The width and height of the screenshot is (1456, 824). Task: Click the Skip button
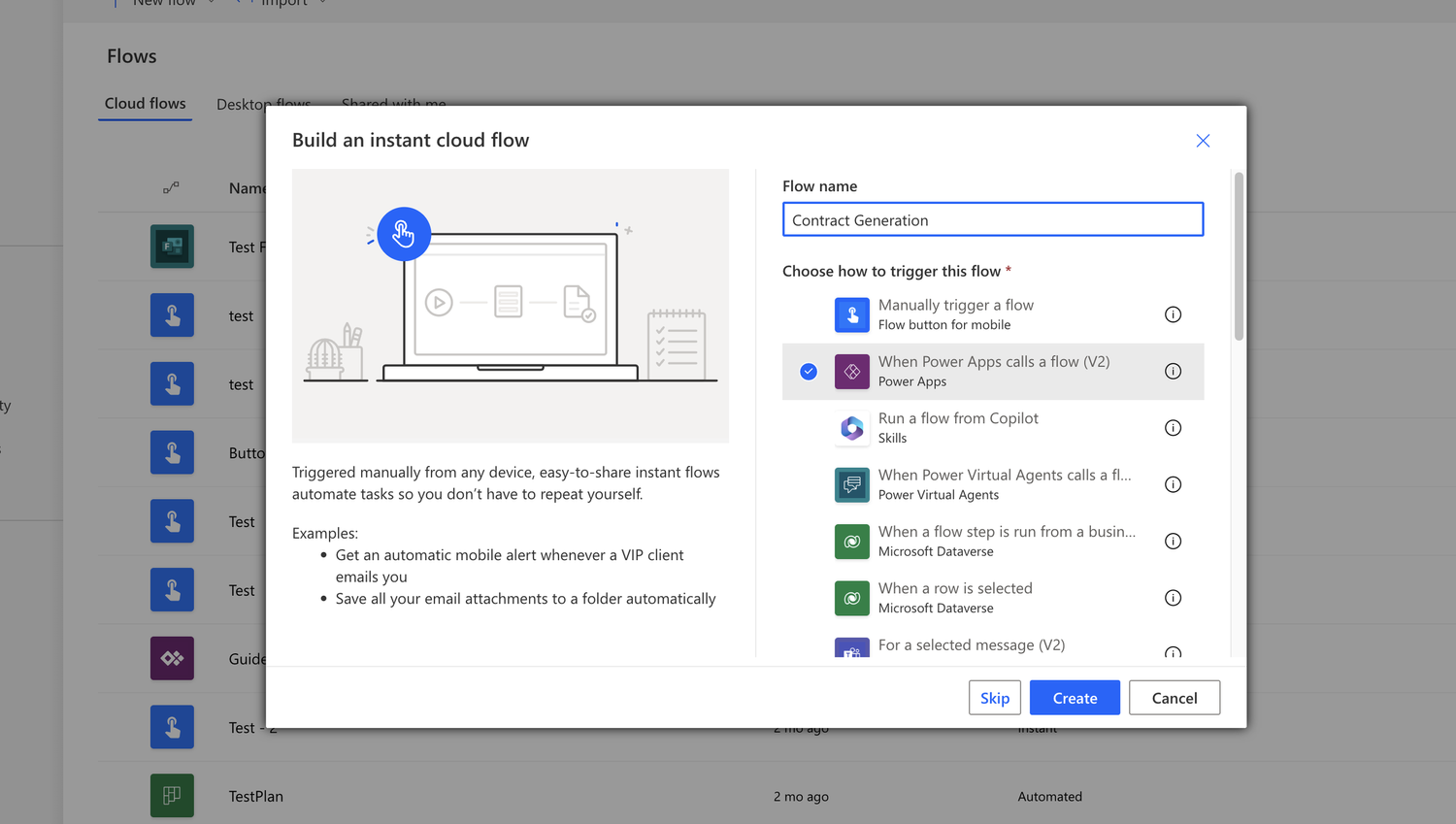(994, 697)
